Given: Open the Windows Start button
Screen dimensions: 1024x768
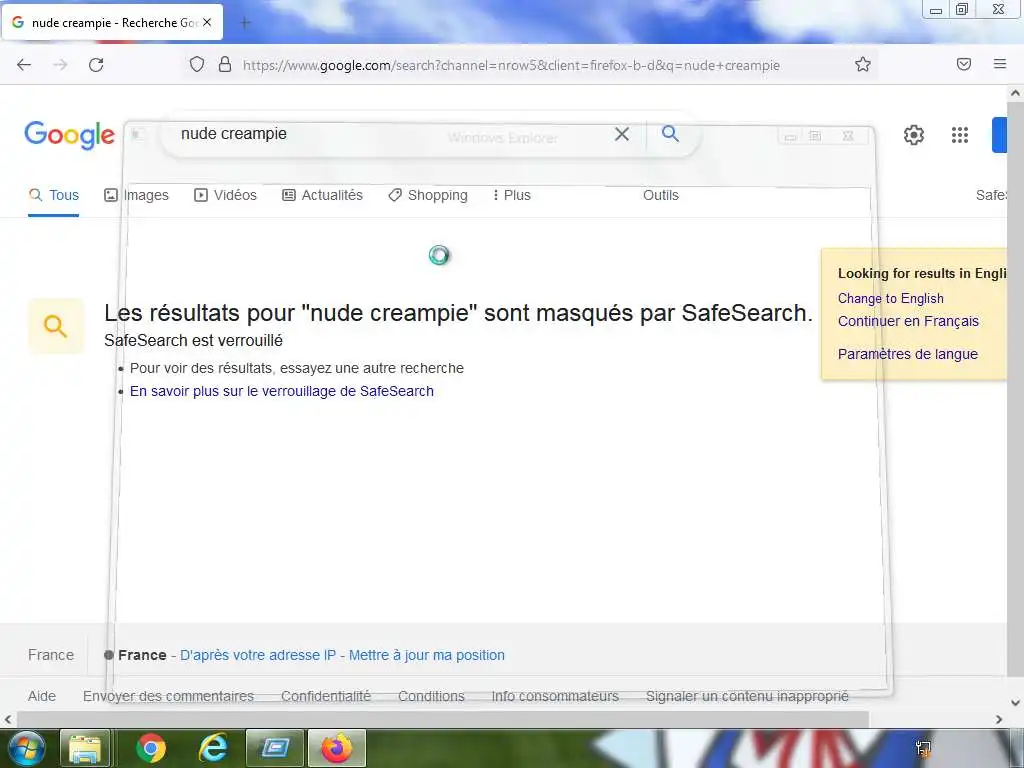Looking at the screenshot, I should click(27, 748).
